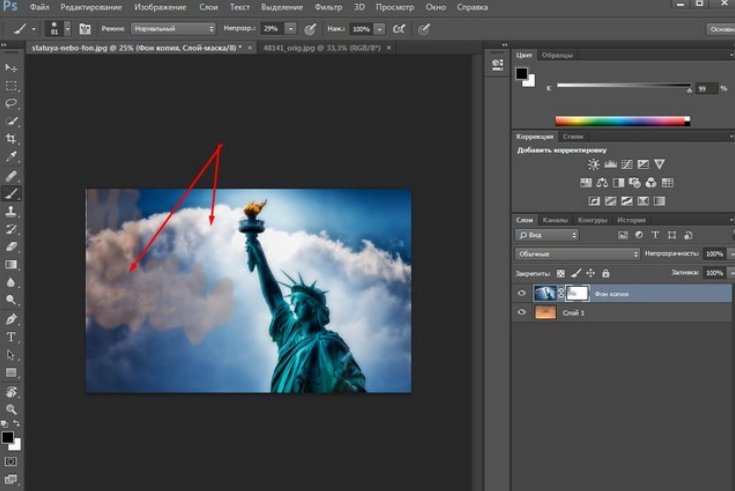The height and width of the screenshot is (491, 735).
Task: Open the brush preset picker dropdown
Action: [x=68, y=29]
